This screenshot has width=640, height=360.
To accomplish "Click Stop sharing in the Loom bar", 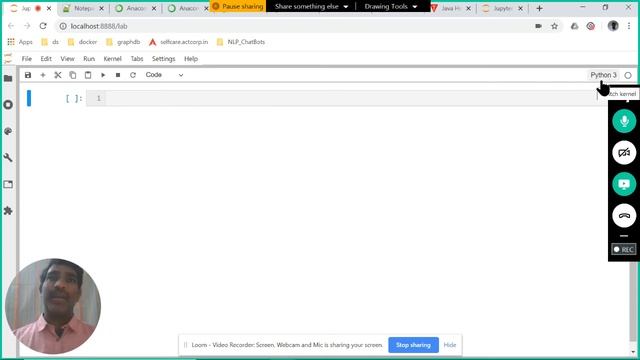I will pos(413,345).
